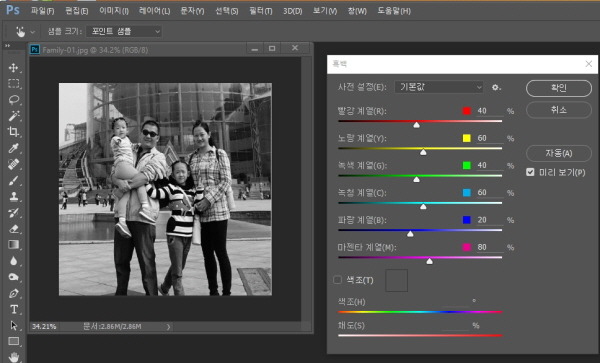
Task: Close the 흑백 dialog
Action: (x=589, y=64)
